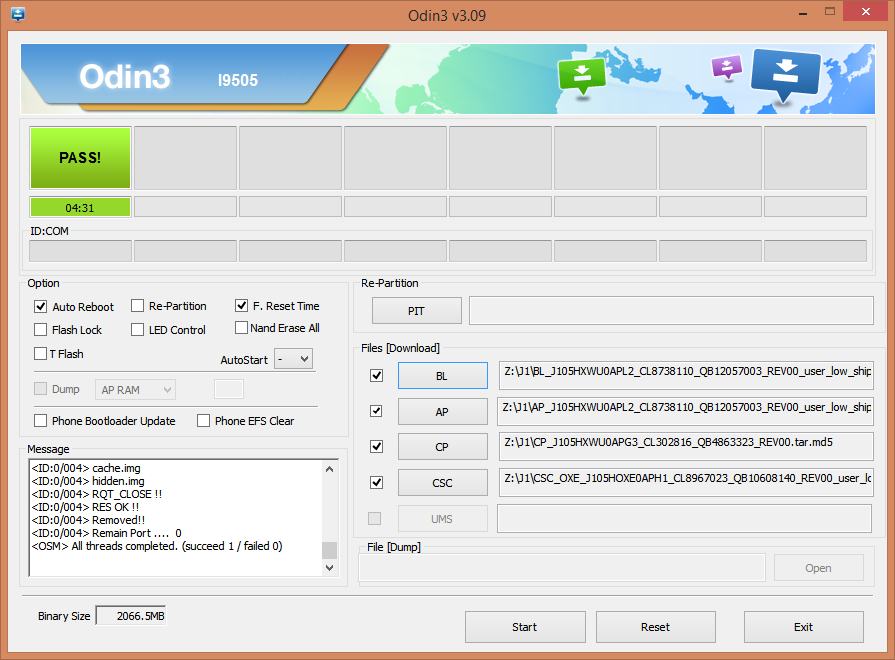Click the CP file button

point(442,447)
